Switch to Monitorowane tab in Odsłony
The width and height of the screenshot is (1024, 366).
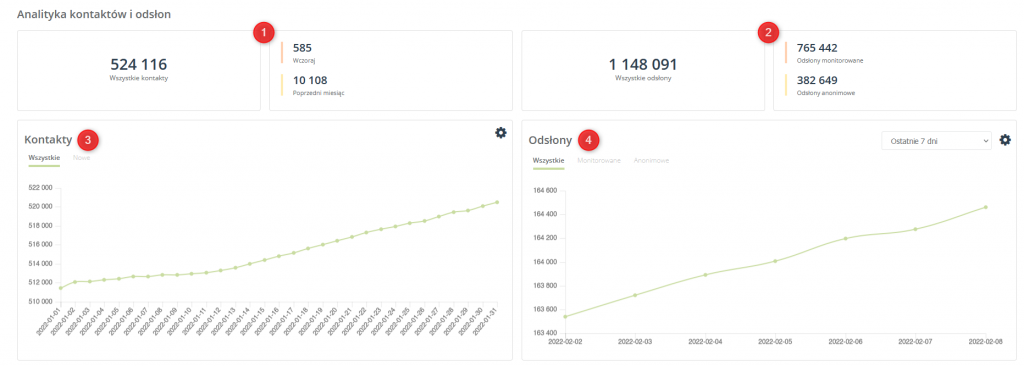(599, 160)
